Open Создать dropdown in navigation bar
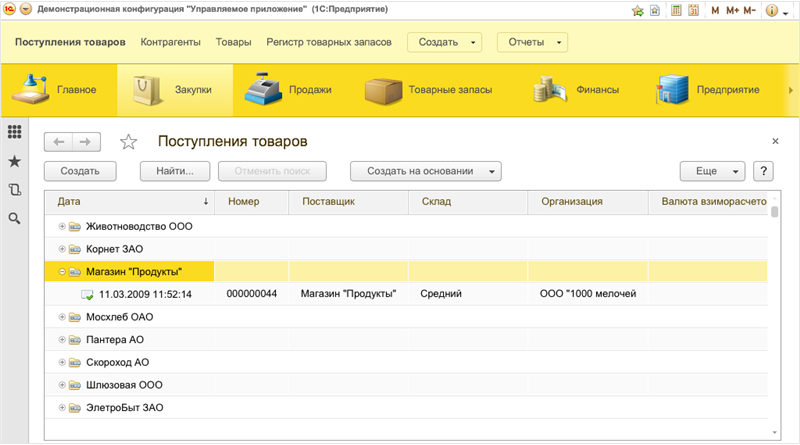Screen dimensions: 800x445 [444, 42]
